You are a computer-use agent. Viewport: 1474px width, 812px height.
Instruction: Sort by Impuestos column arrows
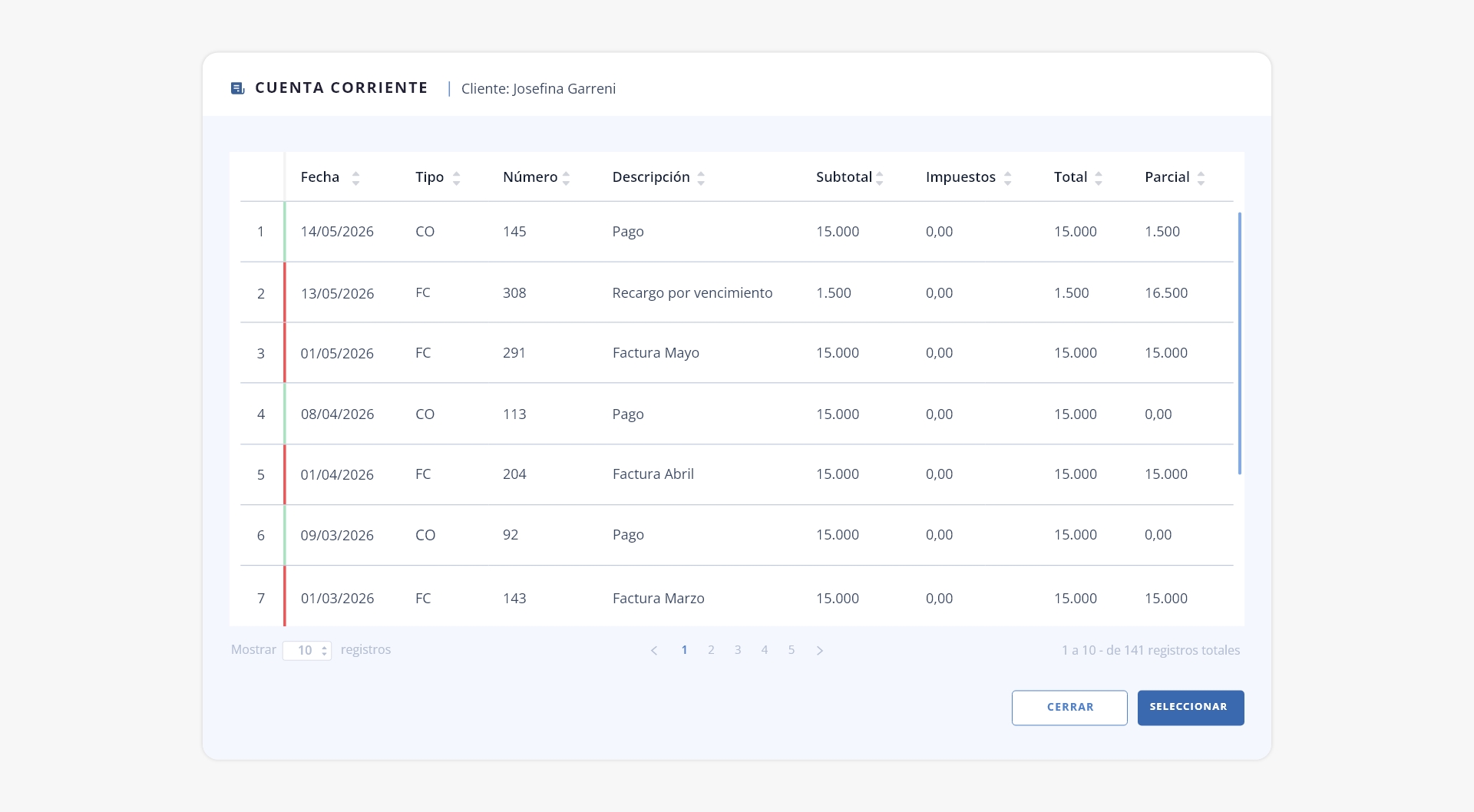(1008, 178)
